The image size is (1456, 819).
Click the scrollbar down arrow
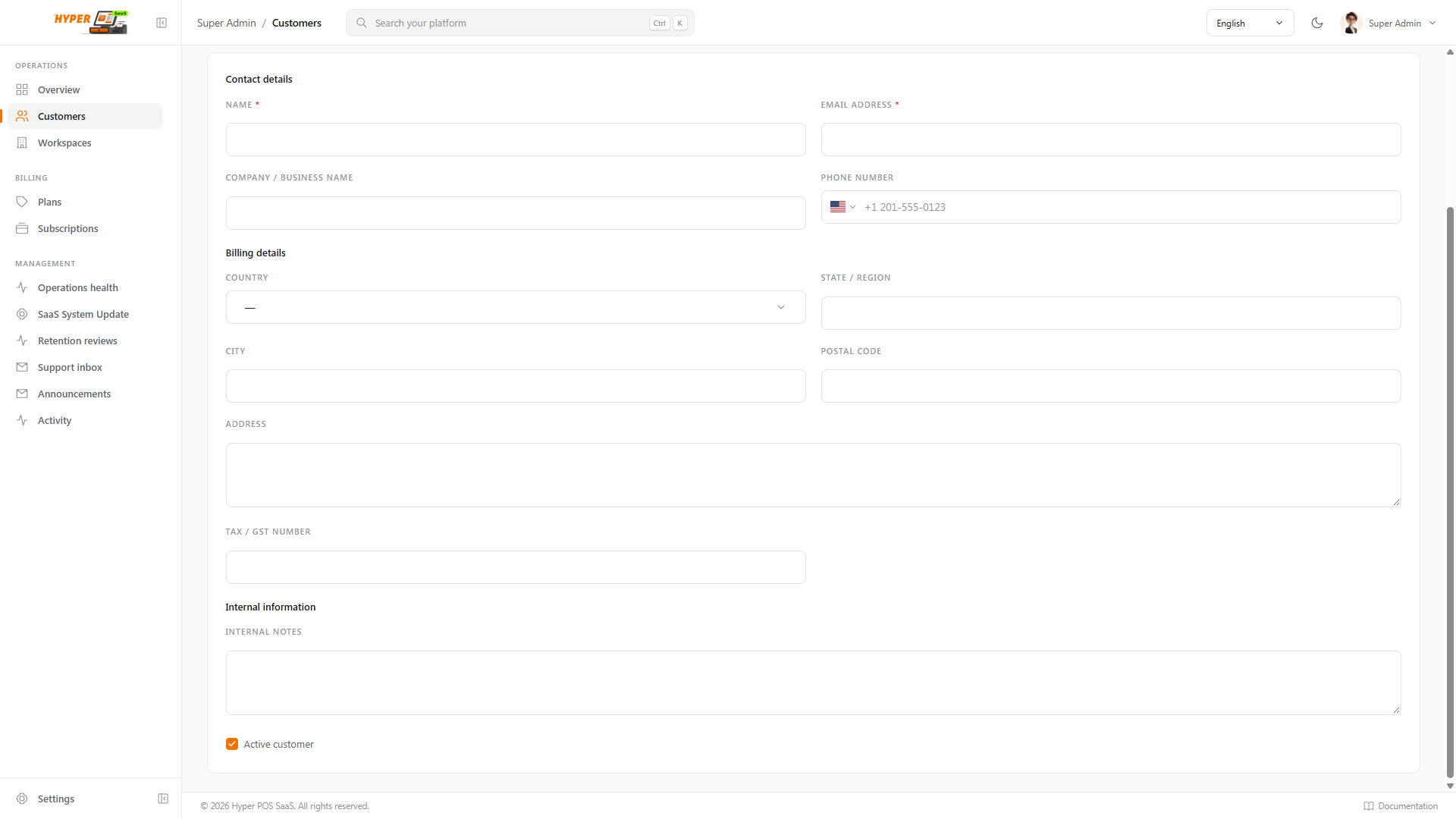pyautogui.click(x=1450, y=786)
